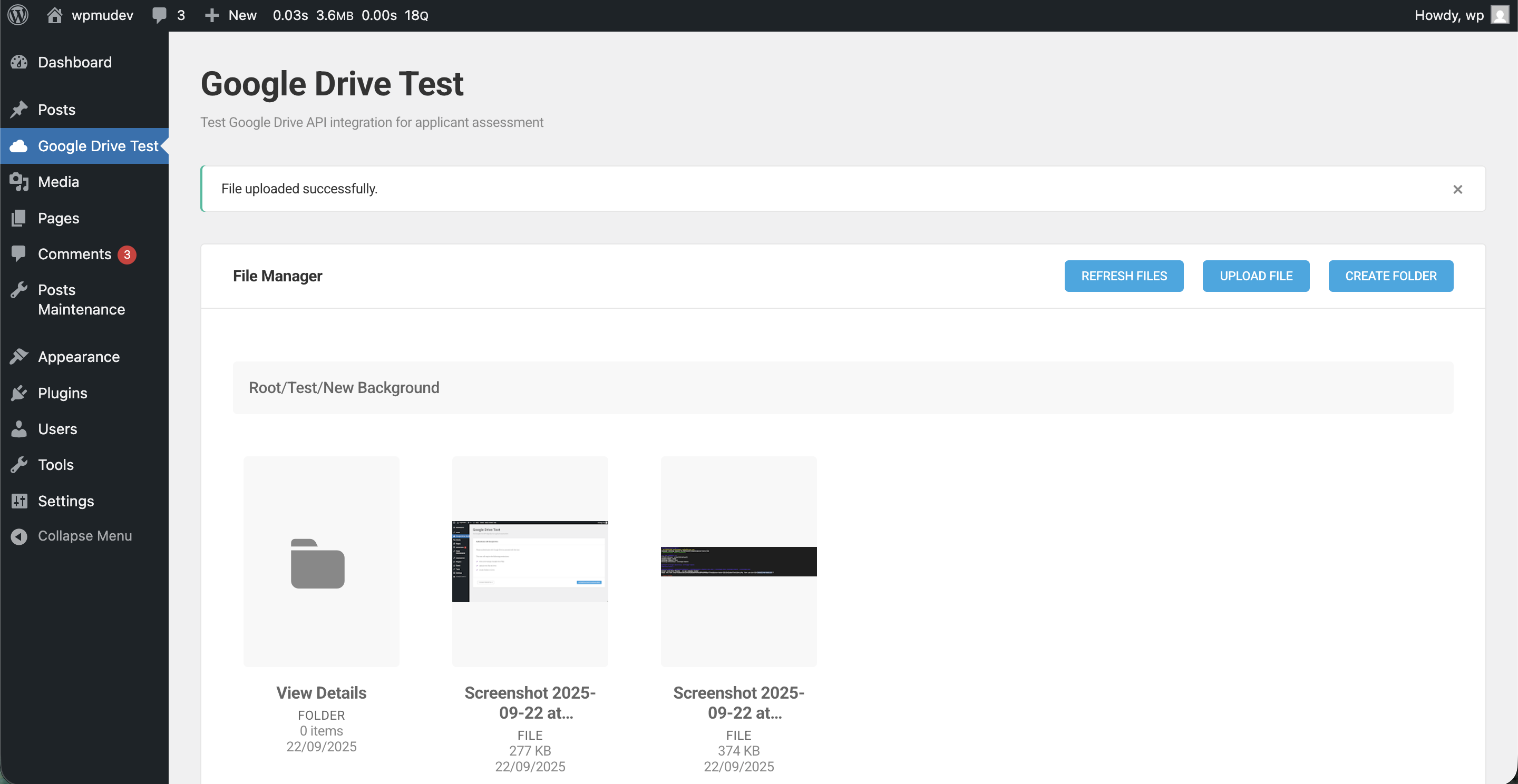Viewport: 1518px width, 784px height.
Task: Click the Google Drive Test cloud icon
Action: point(19,146)
